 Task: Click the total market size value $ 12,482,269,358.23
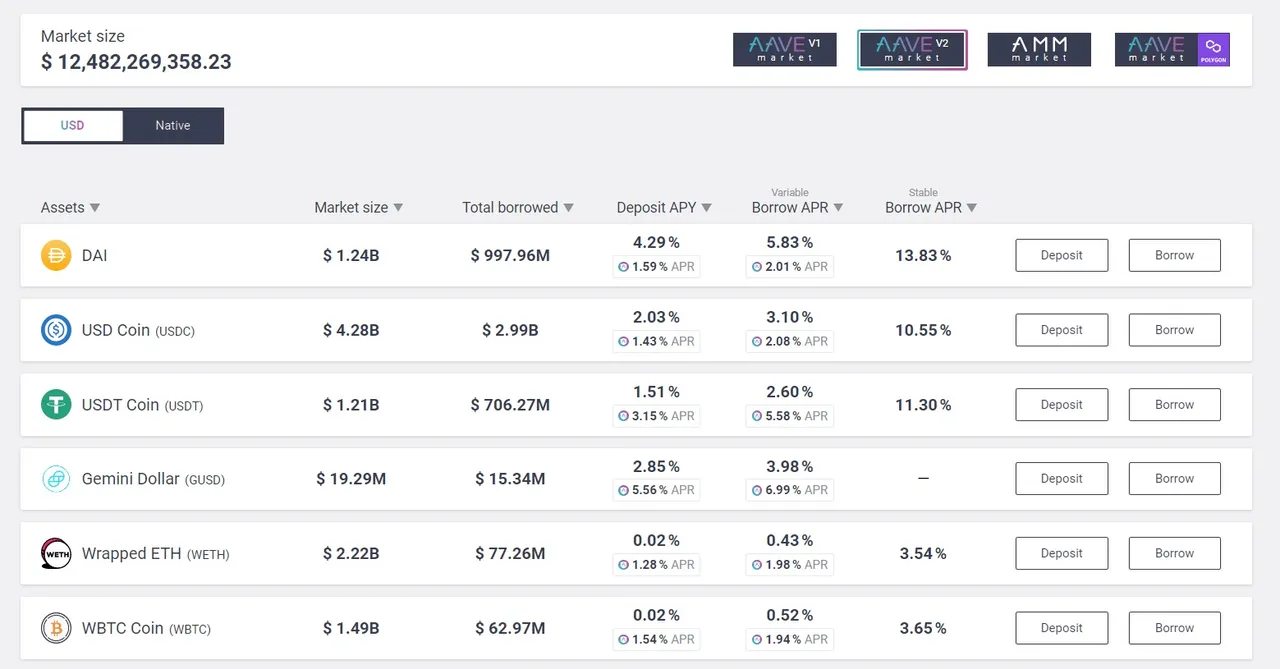pos(136,62)
